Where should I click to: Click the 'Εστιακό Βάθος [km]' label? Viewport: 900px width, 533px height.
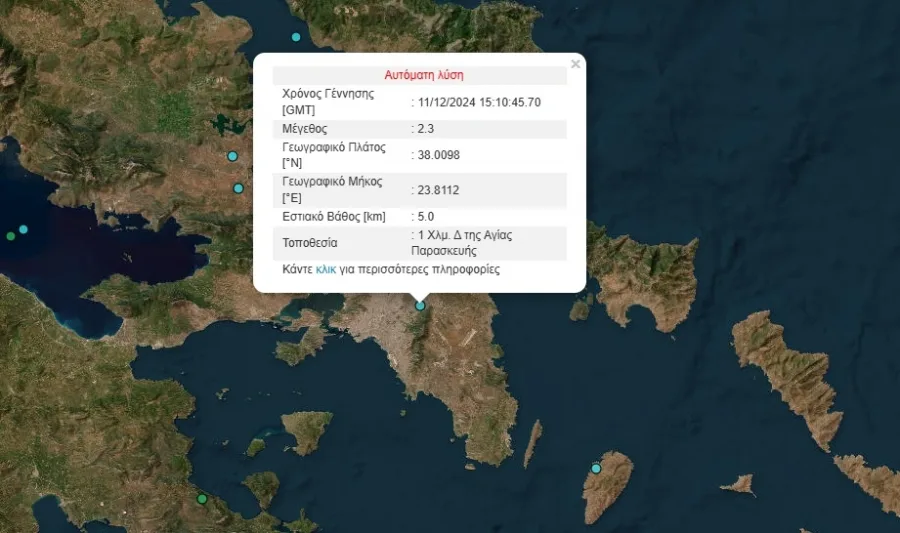point(335,216)
